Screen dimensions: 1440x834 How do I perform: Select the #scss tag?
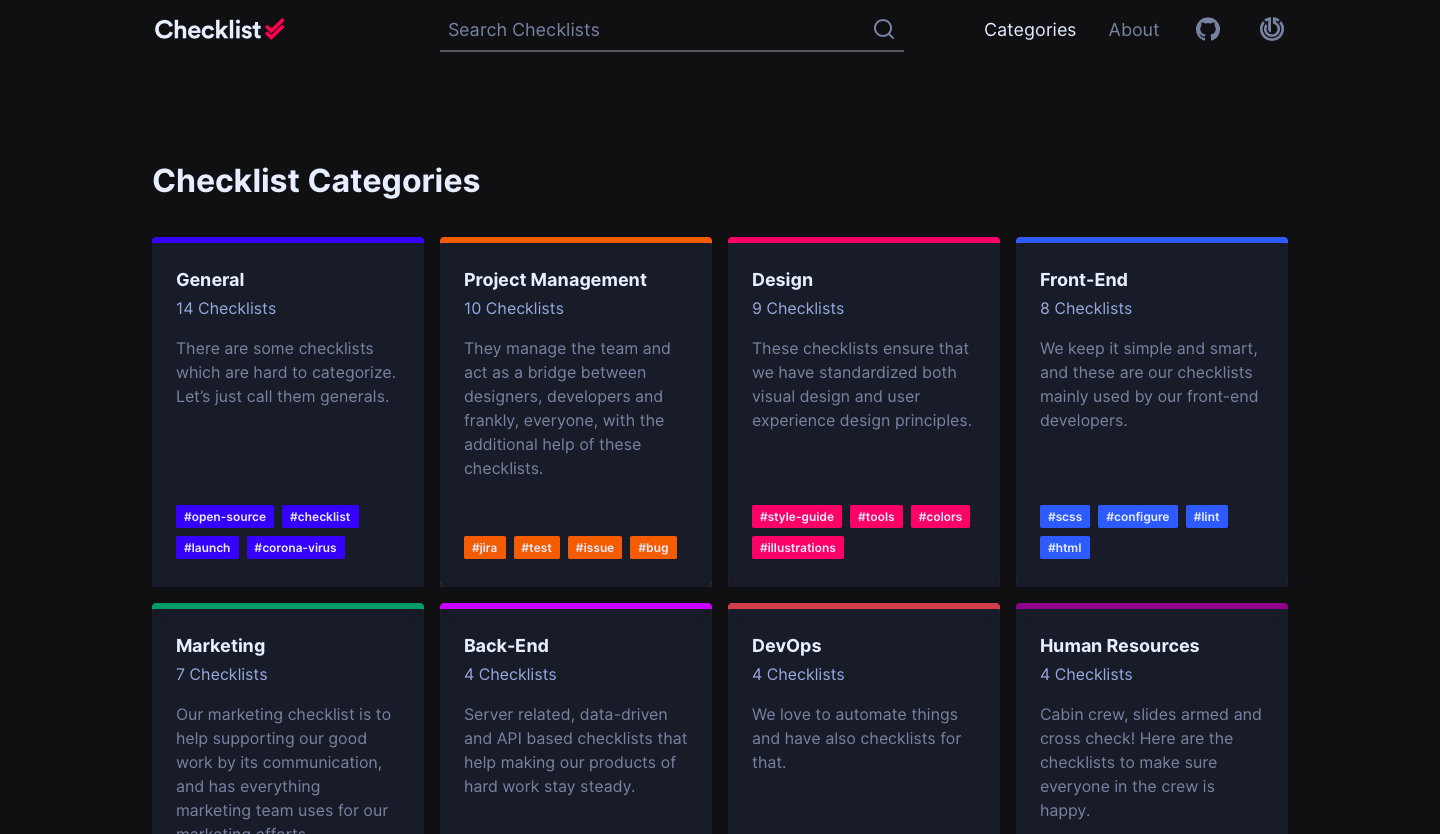click(x=1065, y=517)
